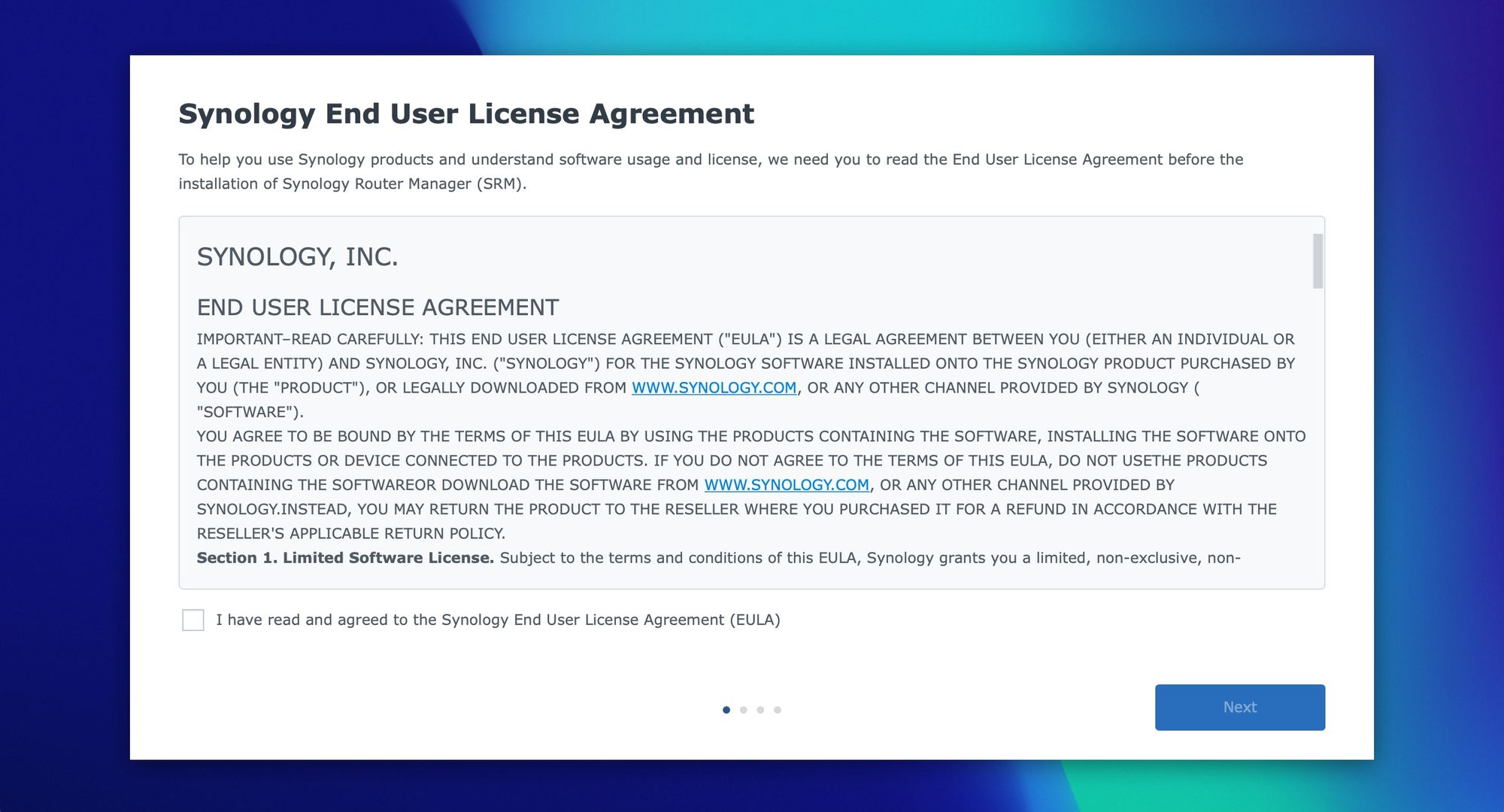
Task: Click the 'END USER LICENSE AGREEMENT' heading
Action: (378, 308)
